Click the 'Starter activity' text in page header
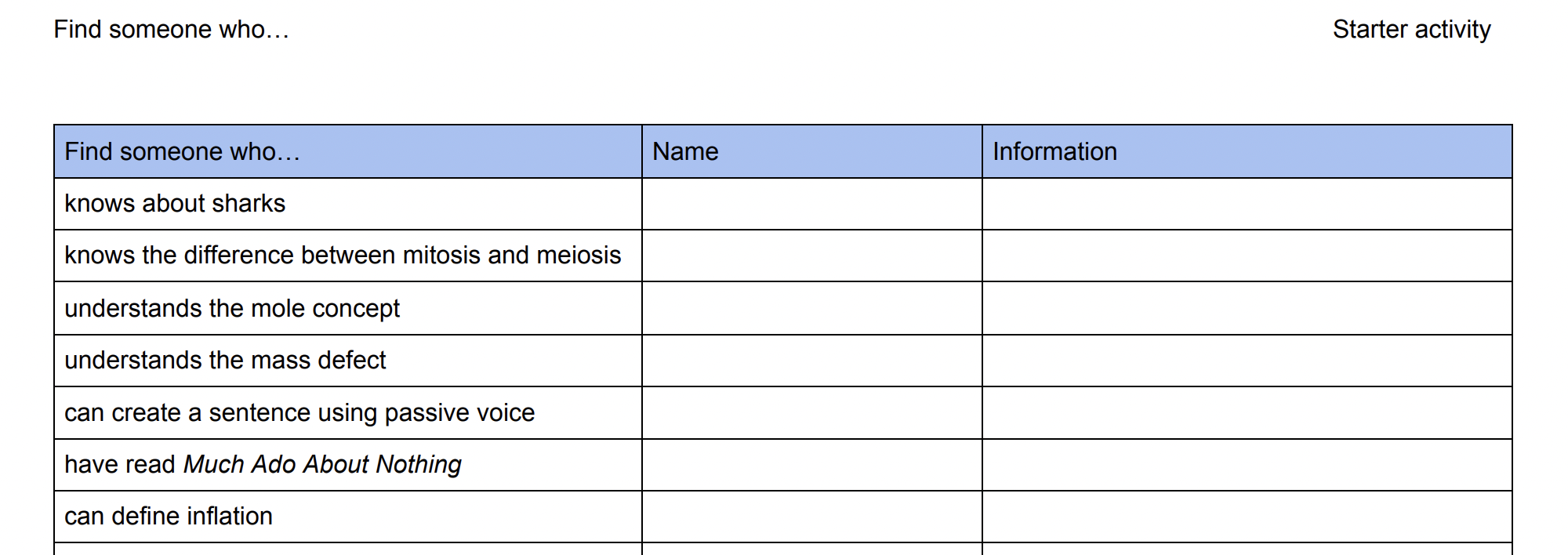 tap(1411, 30)
